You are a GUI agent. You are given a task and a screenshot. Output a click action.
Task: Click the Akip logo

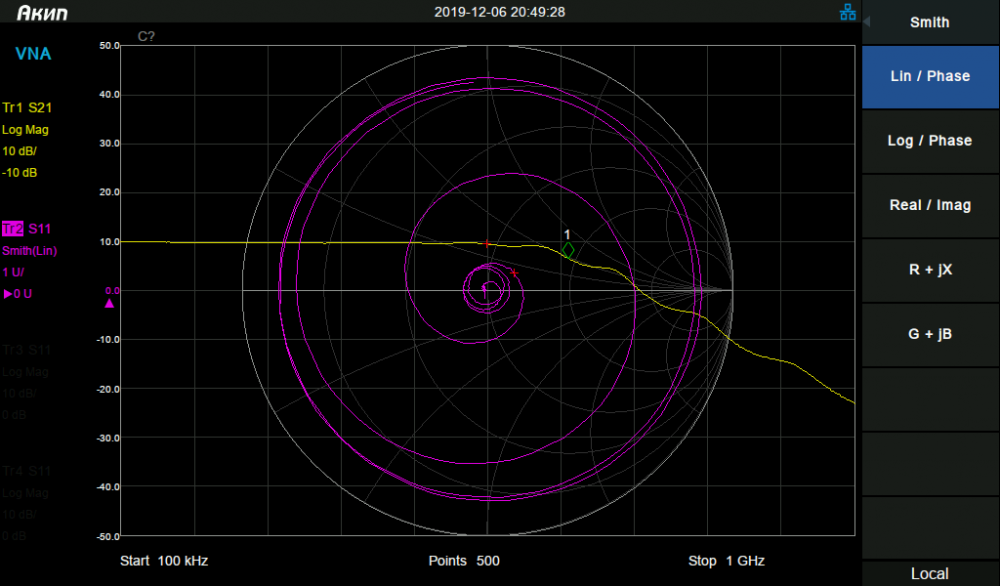[x=42, y=13]
